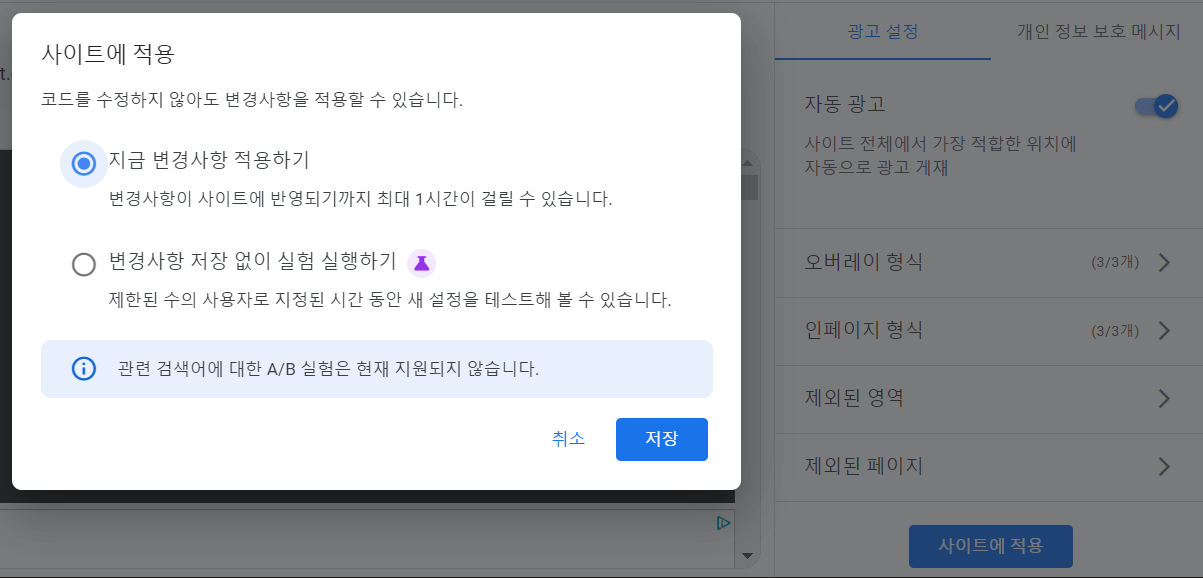Click the (3/3개) count beside 오버레이 형식

click(x=1115, y=264)
